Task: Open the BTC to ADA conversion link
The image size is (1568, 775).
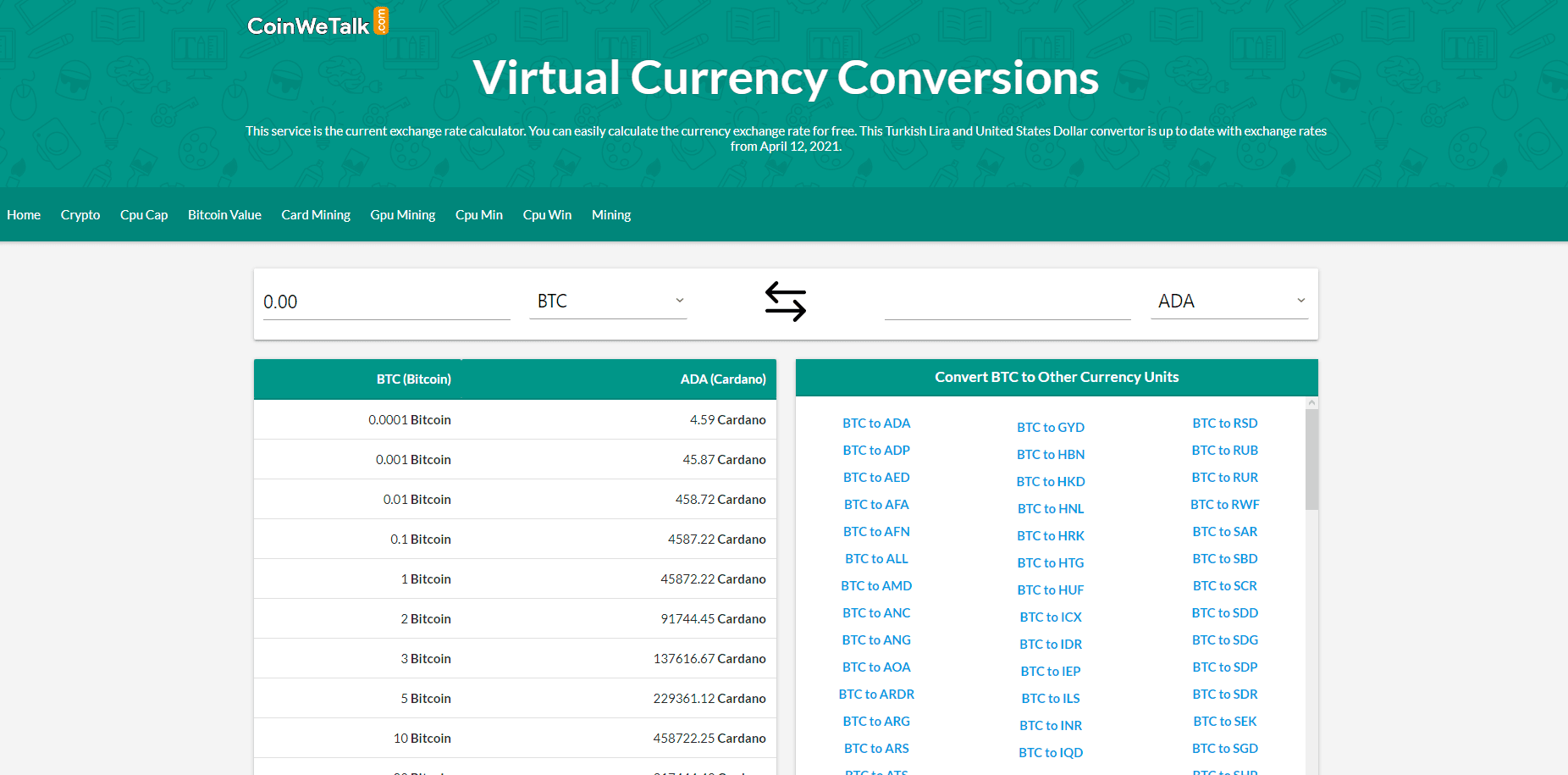Action: click(x=876, y=423)
